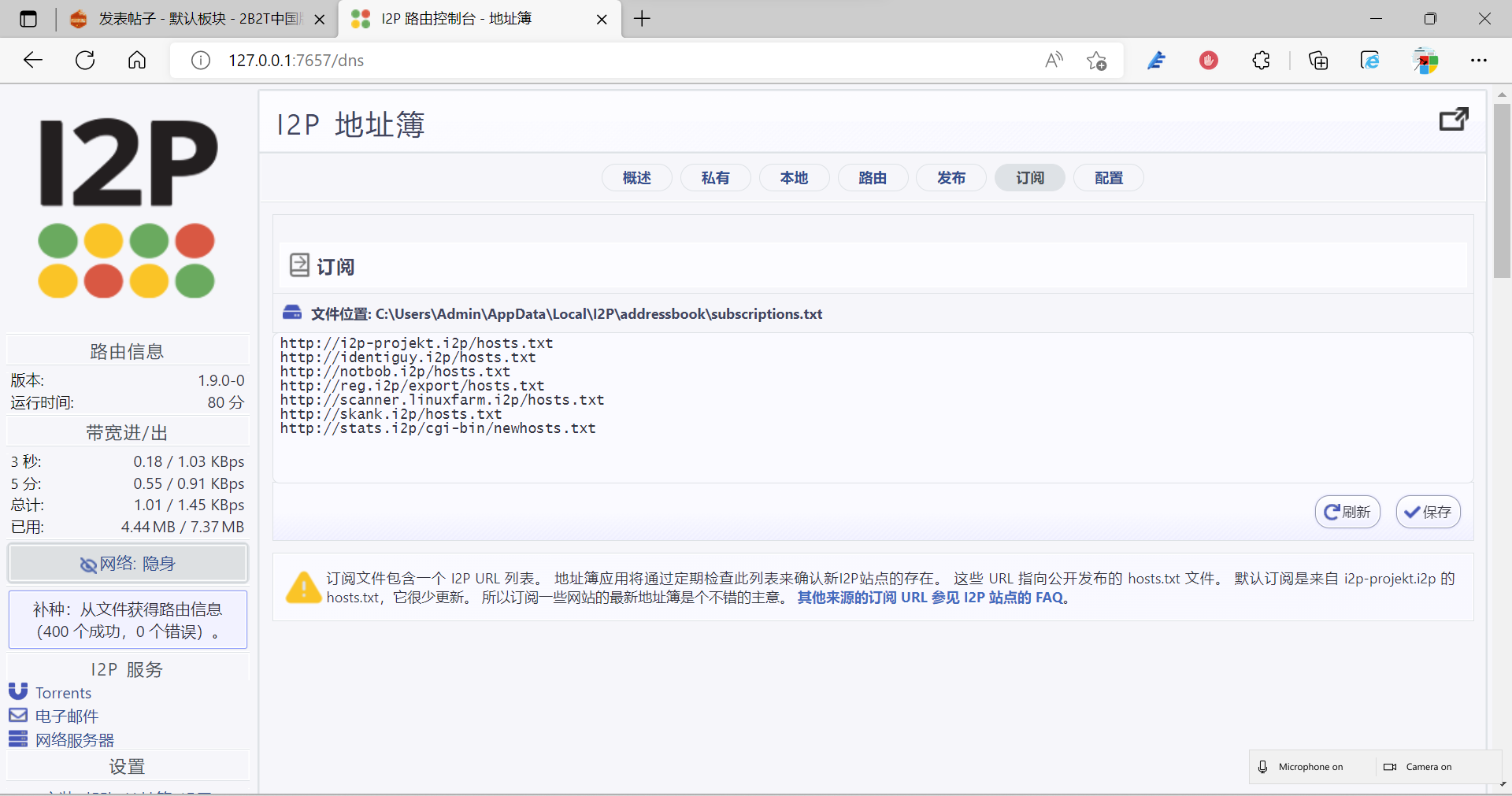Click the browser back arrow
The image size is (1512, 796).
(33, 61)
